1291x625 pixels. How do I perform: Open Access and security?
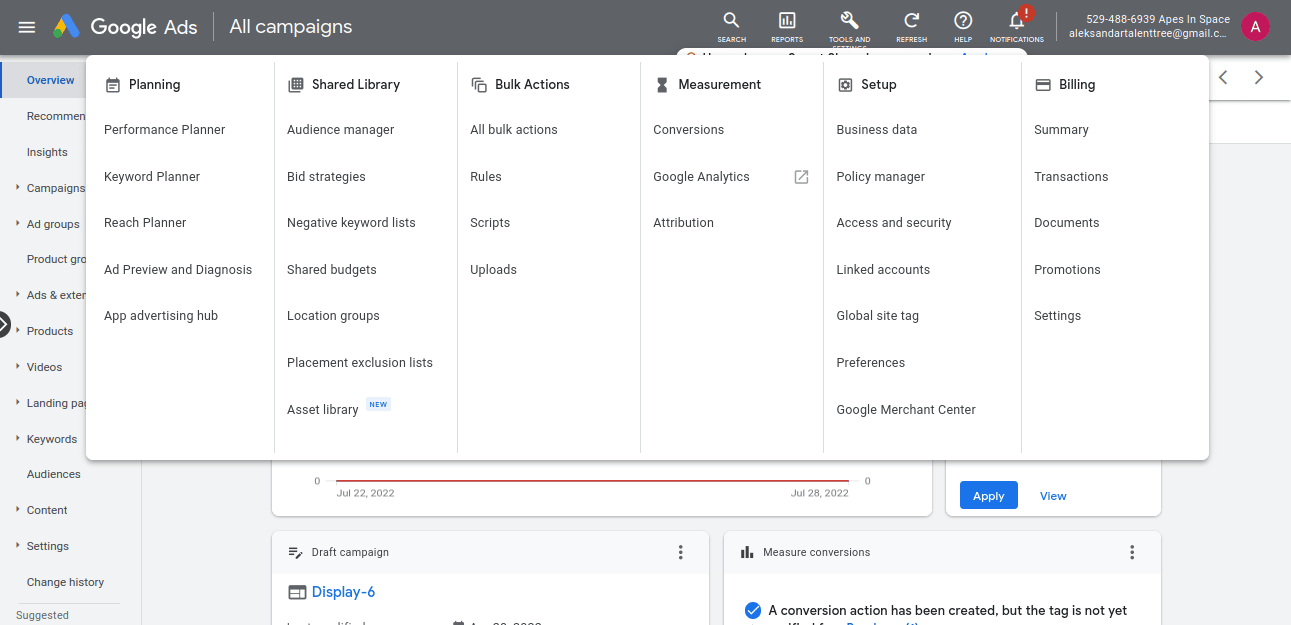click(894, 223)
